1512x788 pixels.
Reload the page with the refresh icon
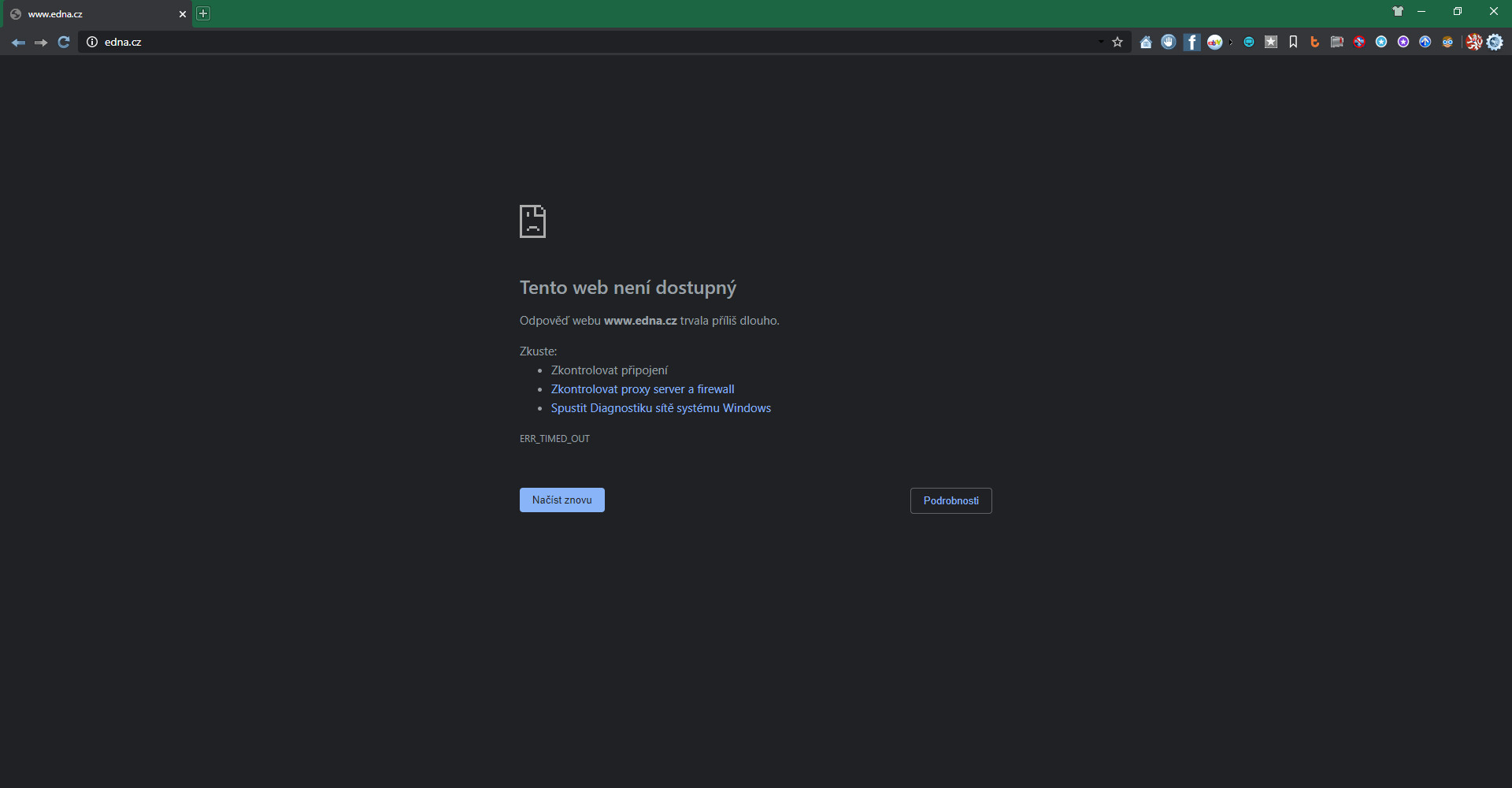[64, 43]
